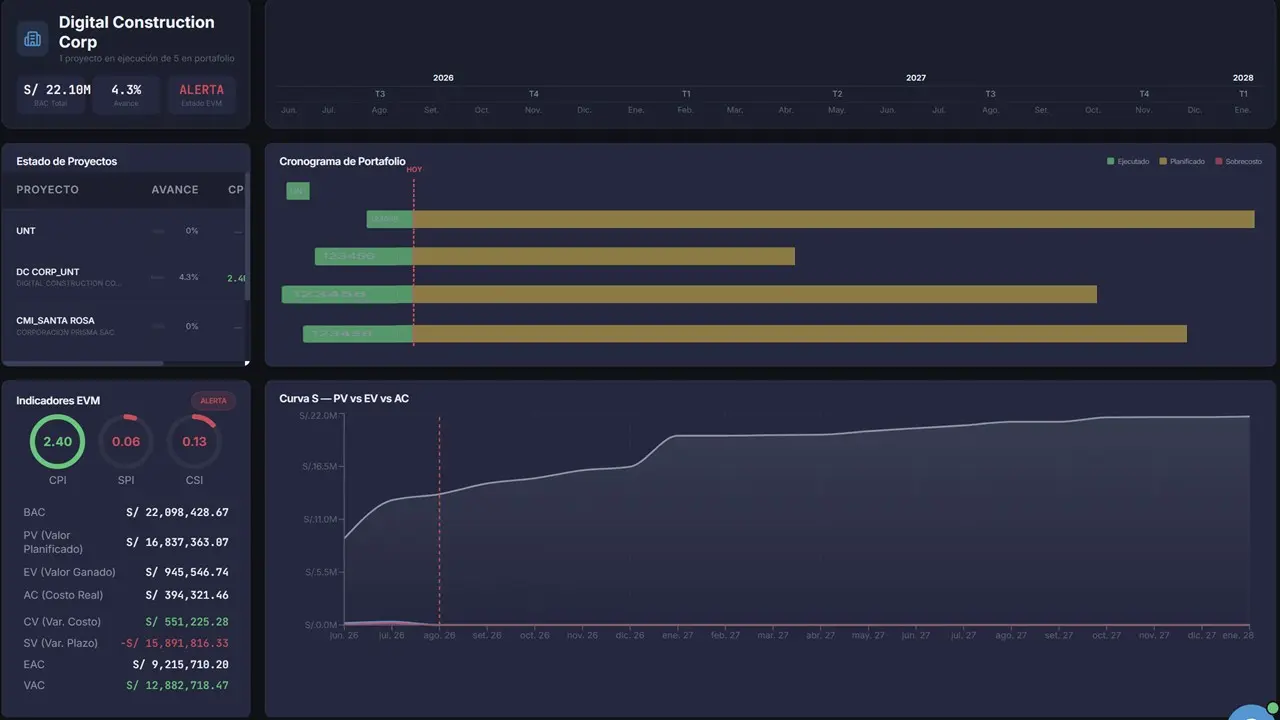Image resolution: width=1280 pixels, height=720 pixels.
Task: Click the green Ejecutado legend swatch
Action: point(1111,161)
